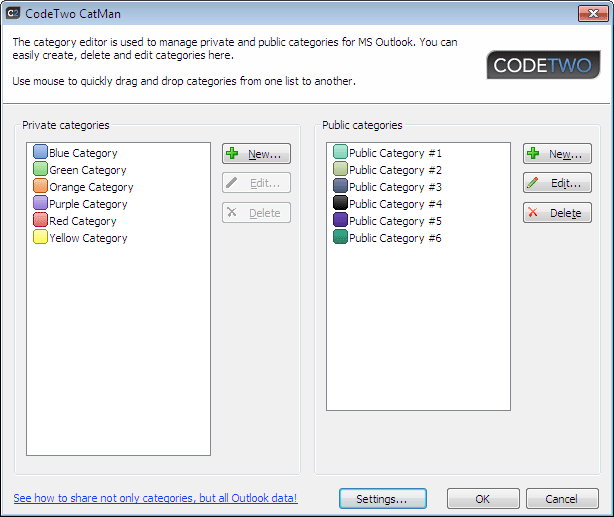Confirm changes with the OK button
This screenshot has height=517, width=614.
pyautogui.click(x=483, y=498)
